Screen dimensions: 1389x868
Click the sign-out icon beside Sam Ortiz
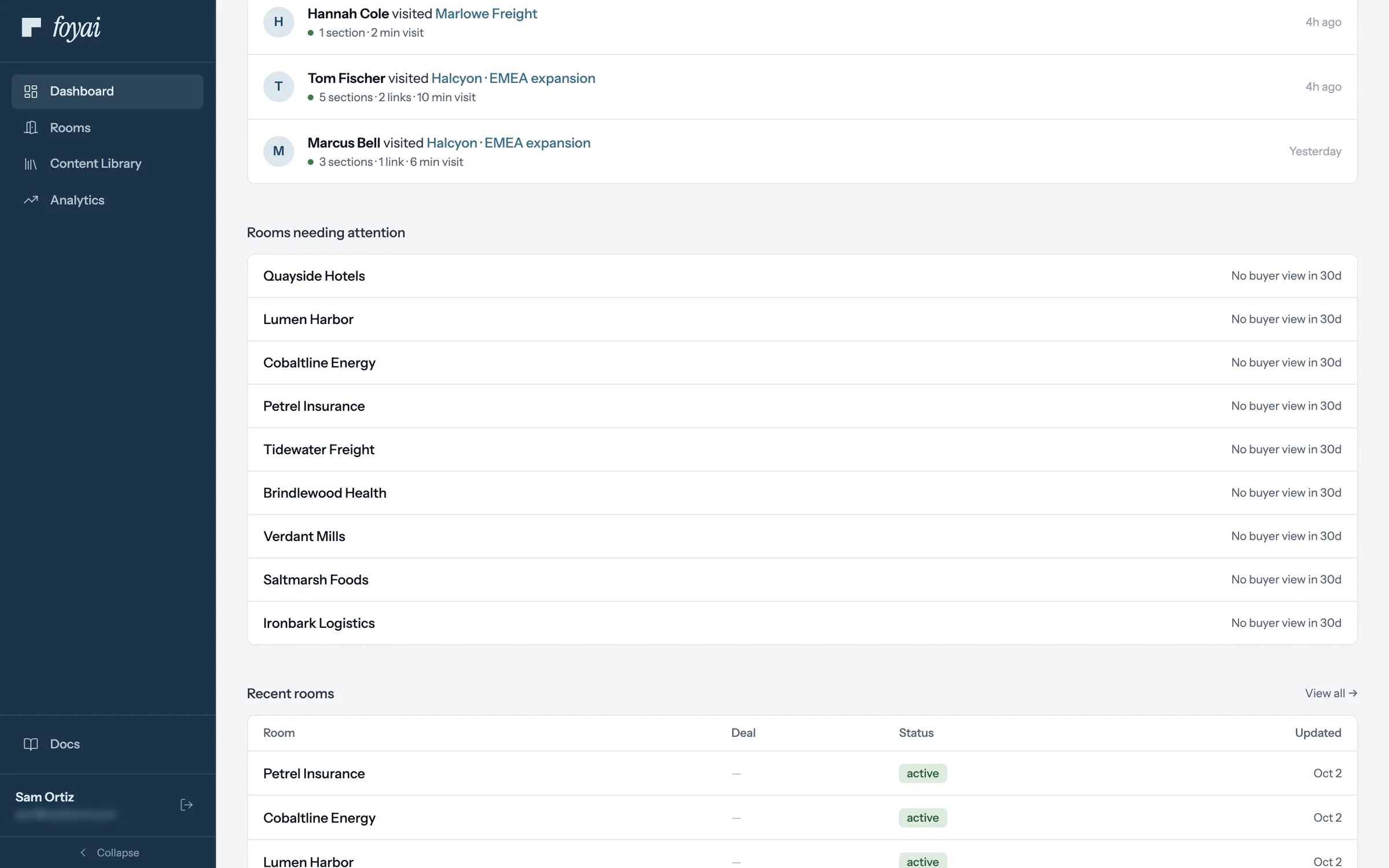tap(186, 805)
